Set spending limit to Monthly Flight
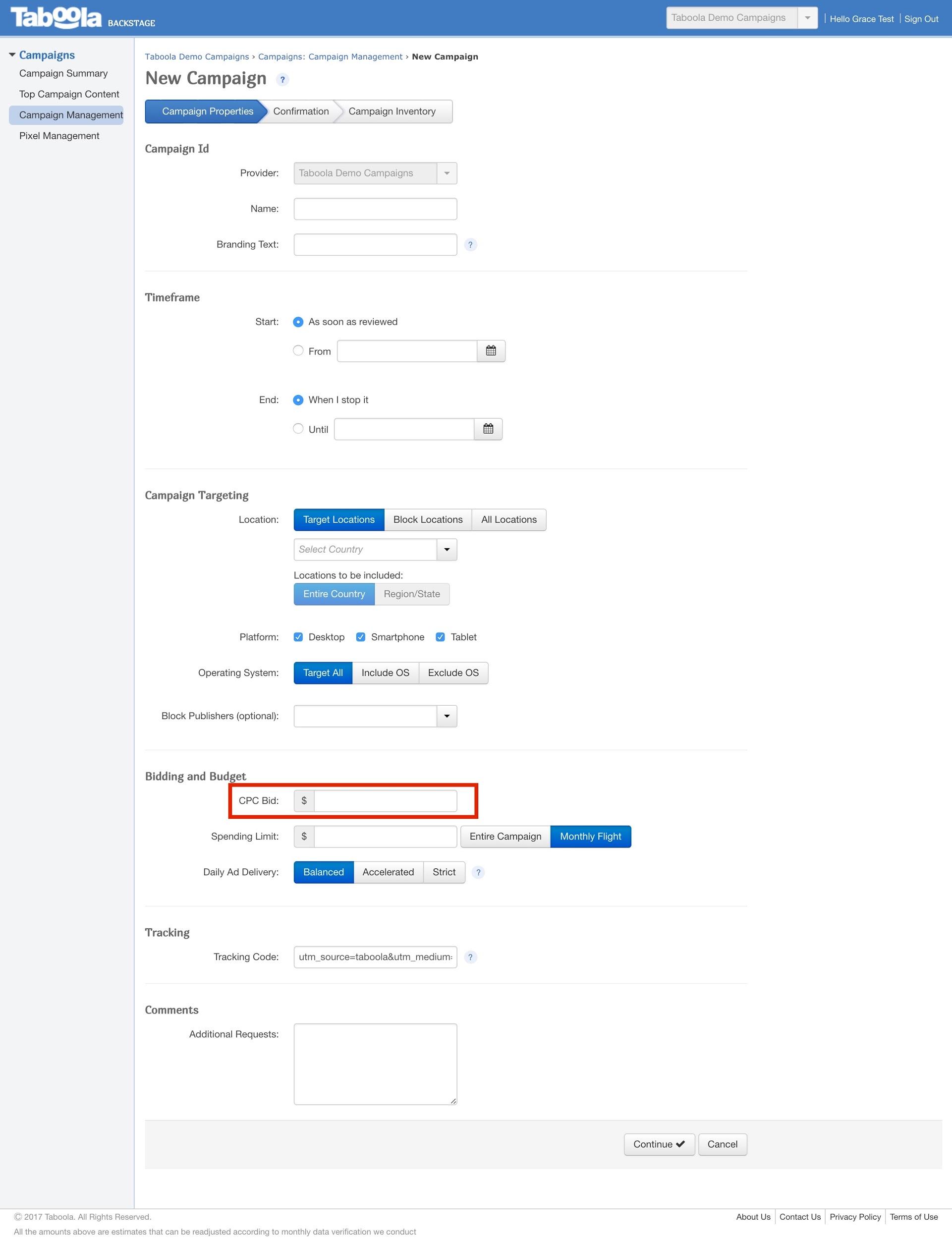 point(590,836)
